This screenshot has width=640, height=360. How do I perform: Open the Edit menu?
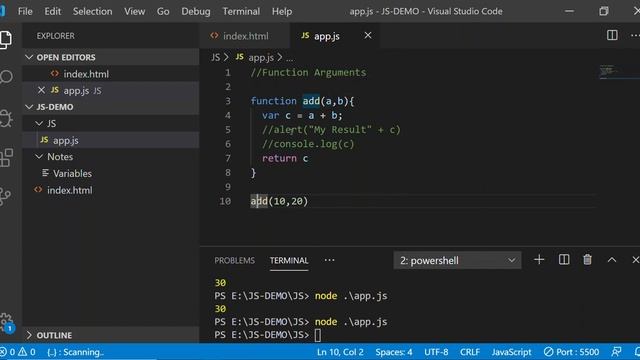[x=53, y=11]
